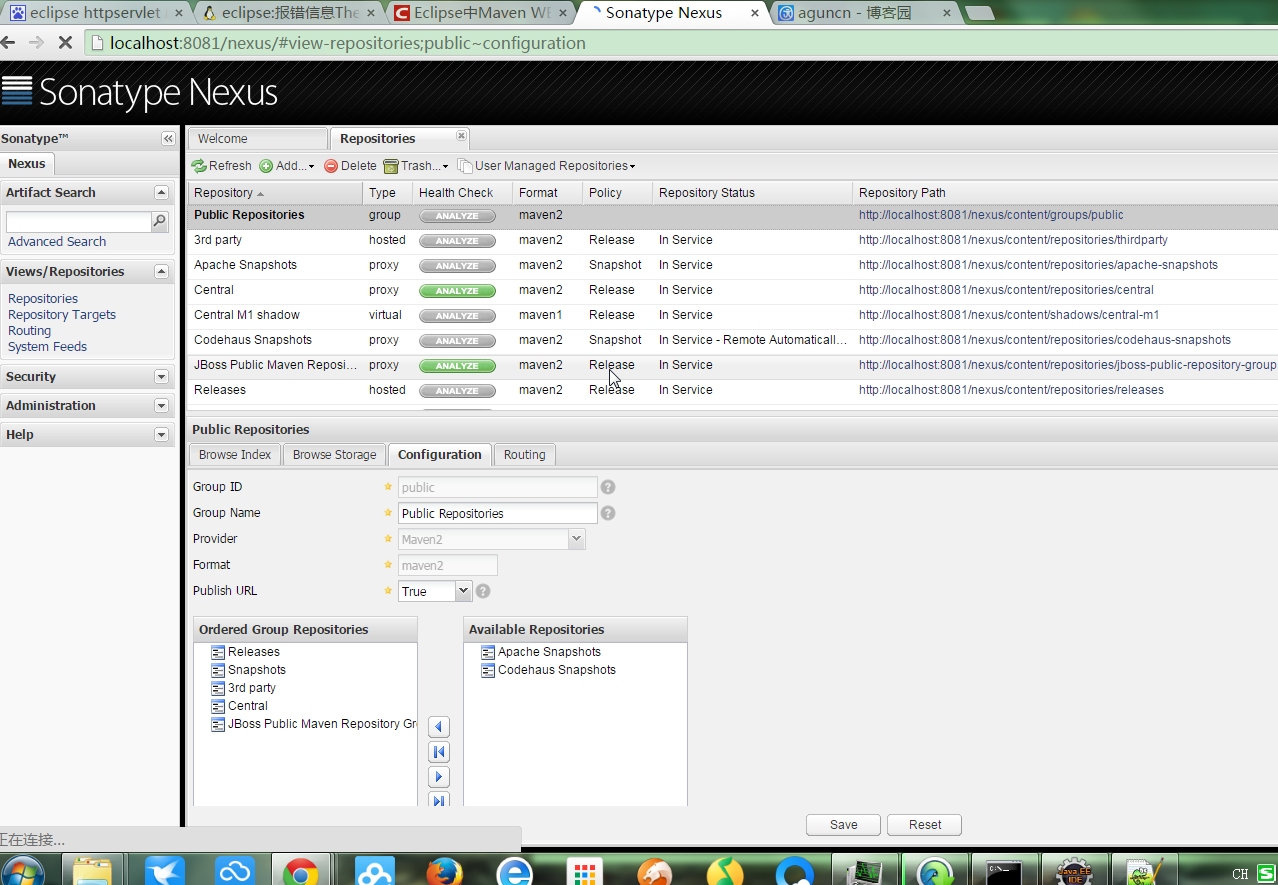
Task: Open Chrome from the taskbar
Action: pos(300,871)
